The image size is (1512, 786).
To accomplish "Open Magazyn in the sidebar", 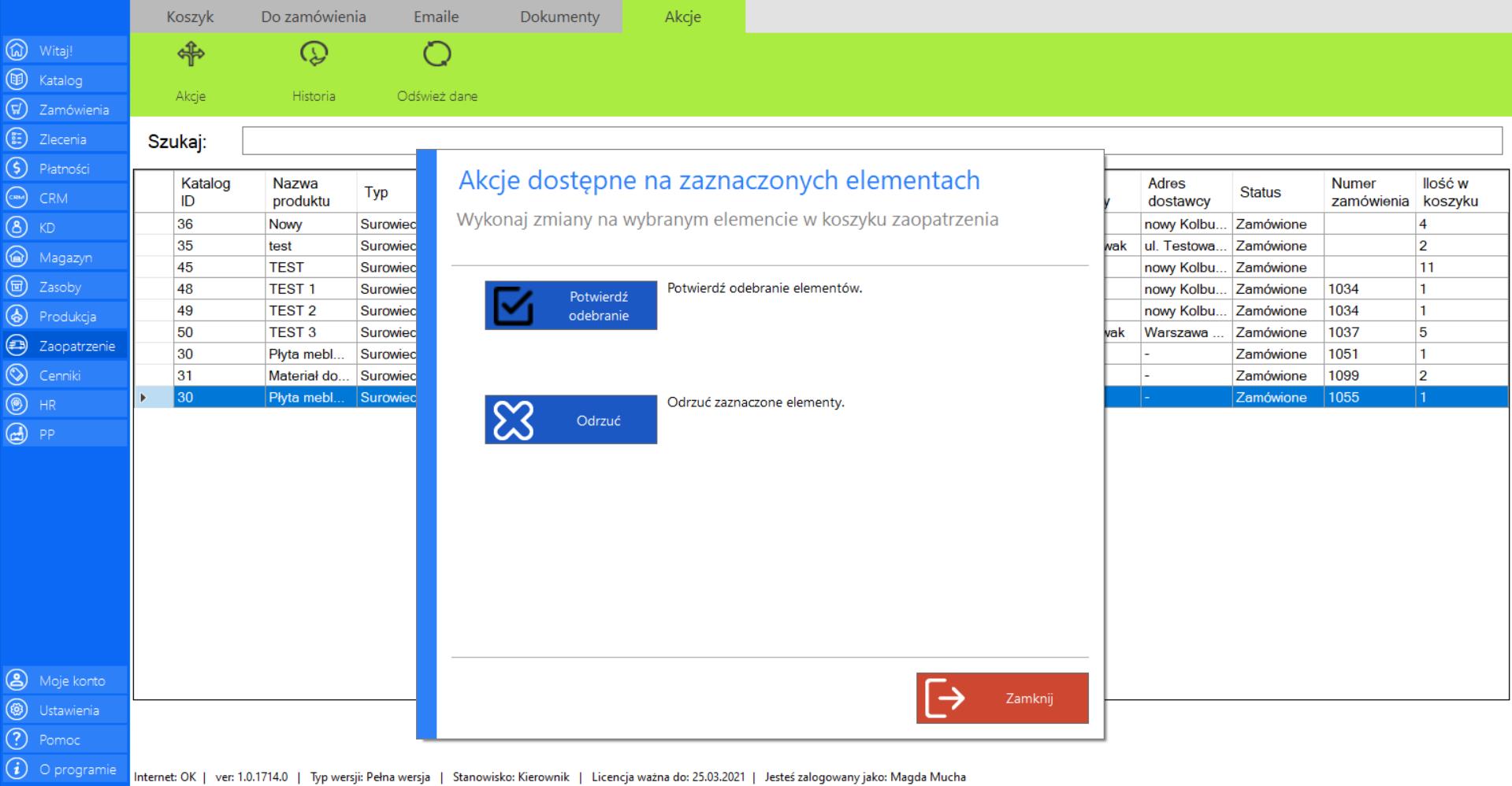I will click(x=65, y=258).
